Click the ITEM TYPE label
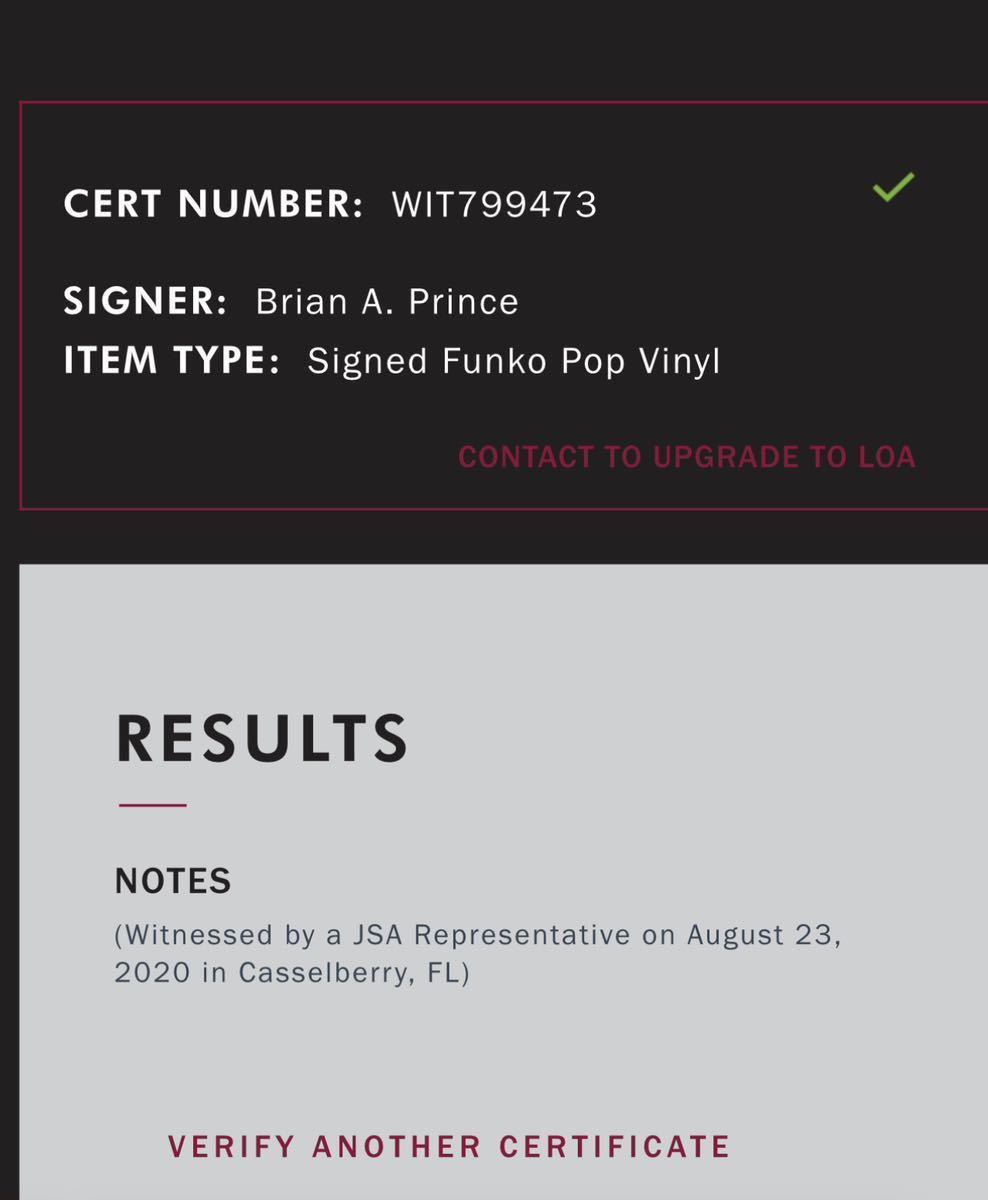The width and height of the screenshot is (988, 1200). 172,361
